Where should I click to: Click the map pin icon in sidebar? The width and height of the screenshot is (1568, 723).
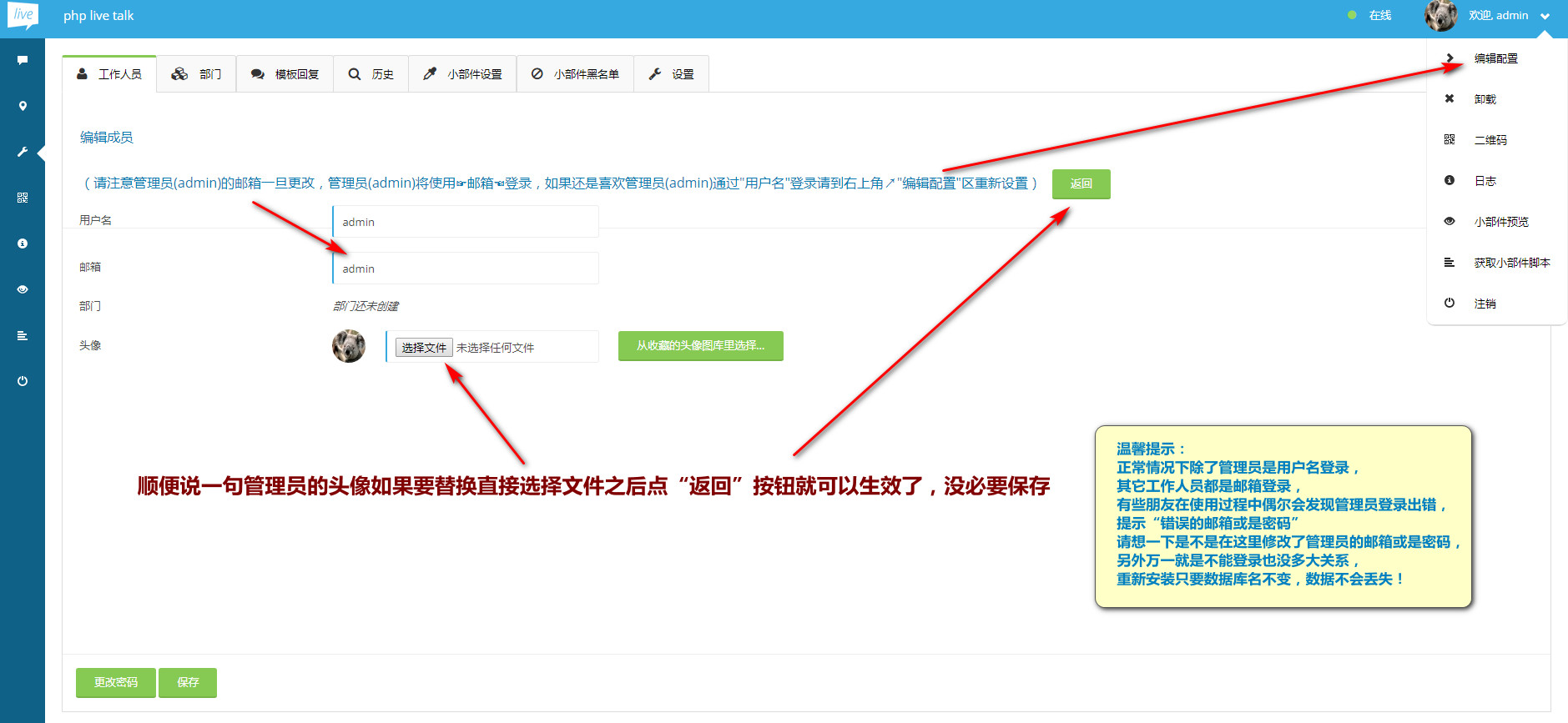(23, 106)
